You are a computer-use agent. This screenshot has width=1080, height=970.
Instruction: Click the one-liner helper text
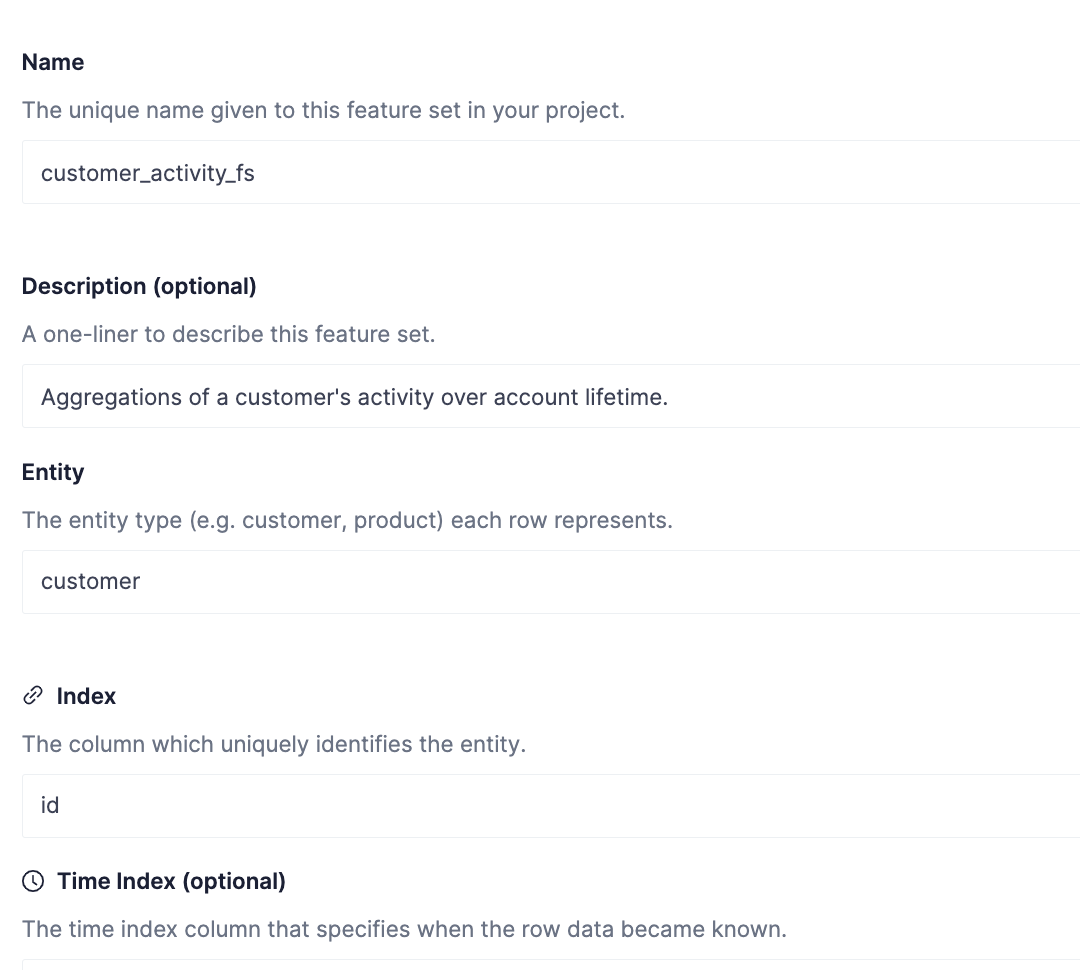(x=229, y=334)
